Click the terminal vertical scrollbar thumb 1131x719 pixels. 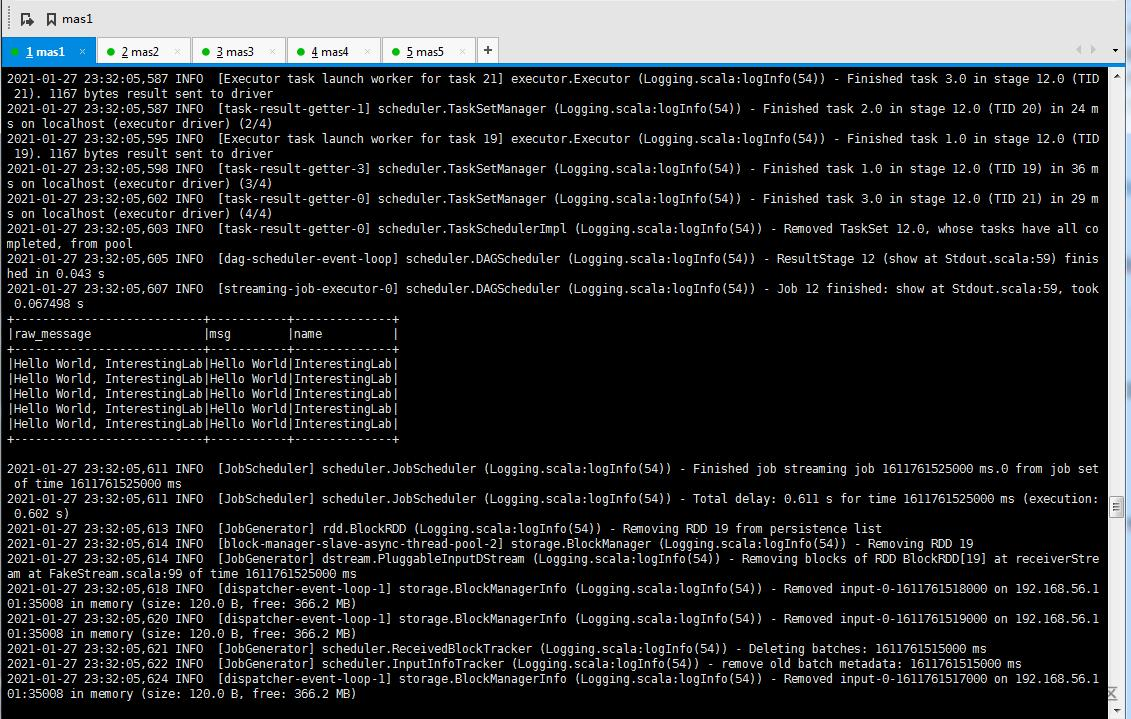coord(1116,507)
